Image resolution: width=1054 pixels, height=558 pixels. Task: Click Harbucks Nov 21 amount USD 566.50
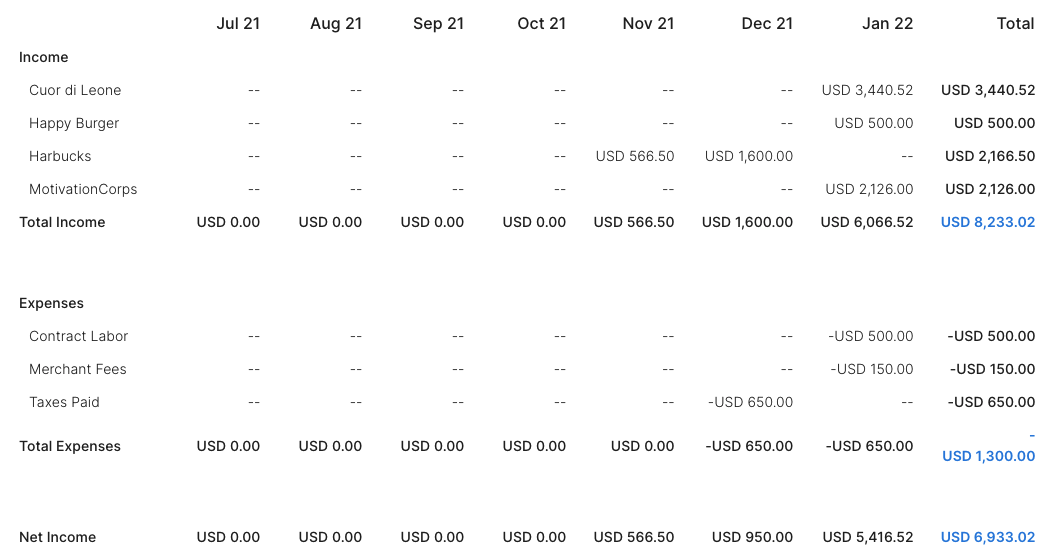tap(634, 156)
